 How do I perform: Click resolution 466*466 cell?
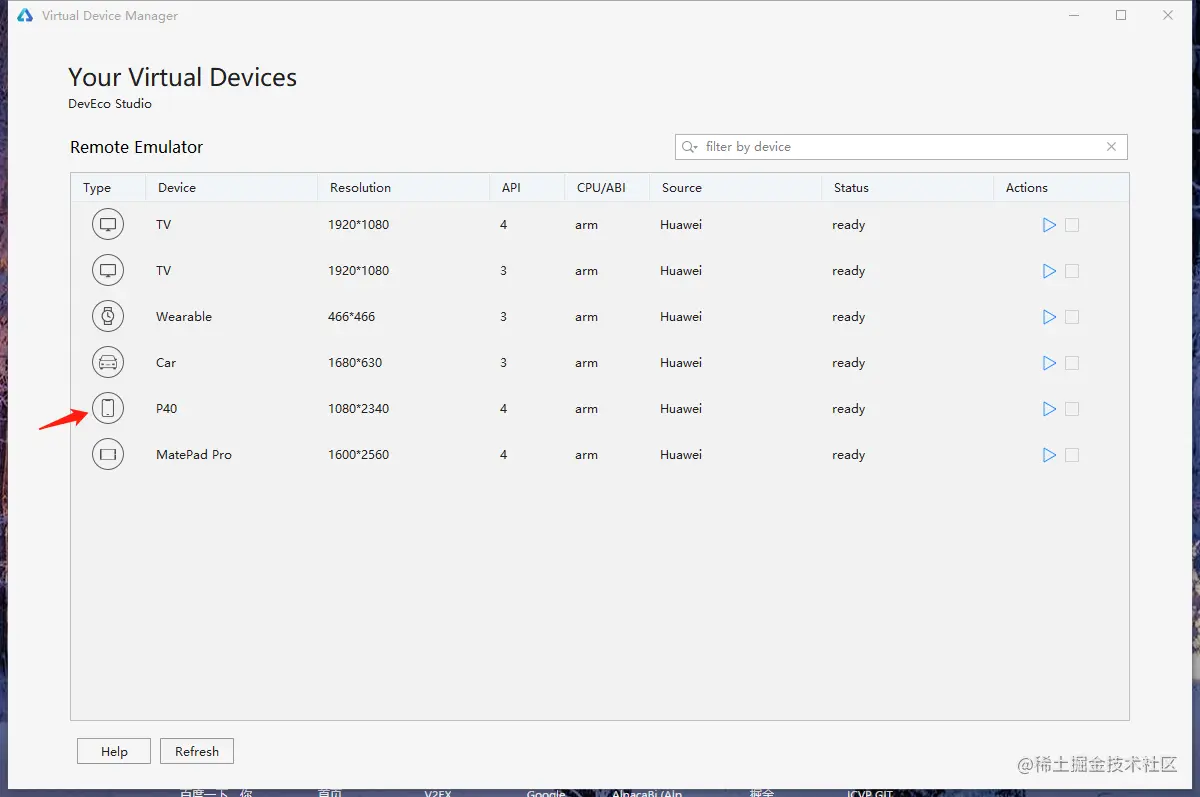(x=352, y=317)
